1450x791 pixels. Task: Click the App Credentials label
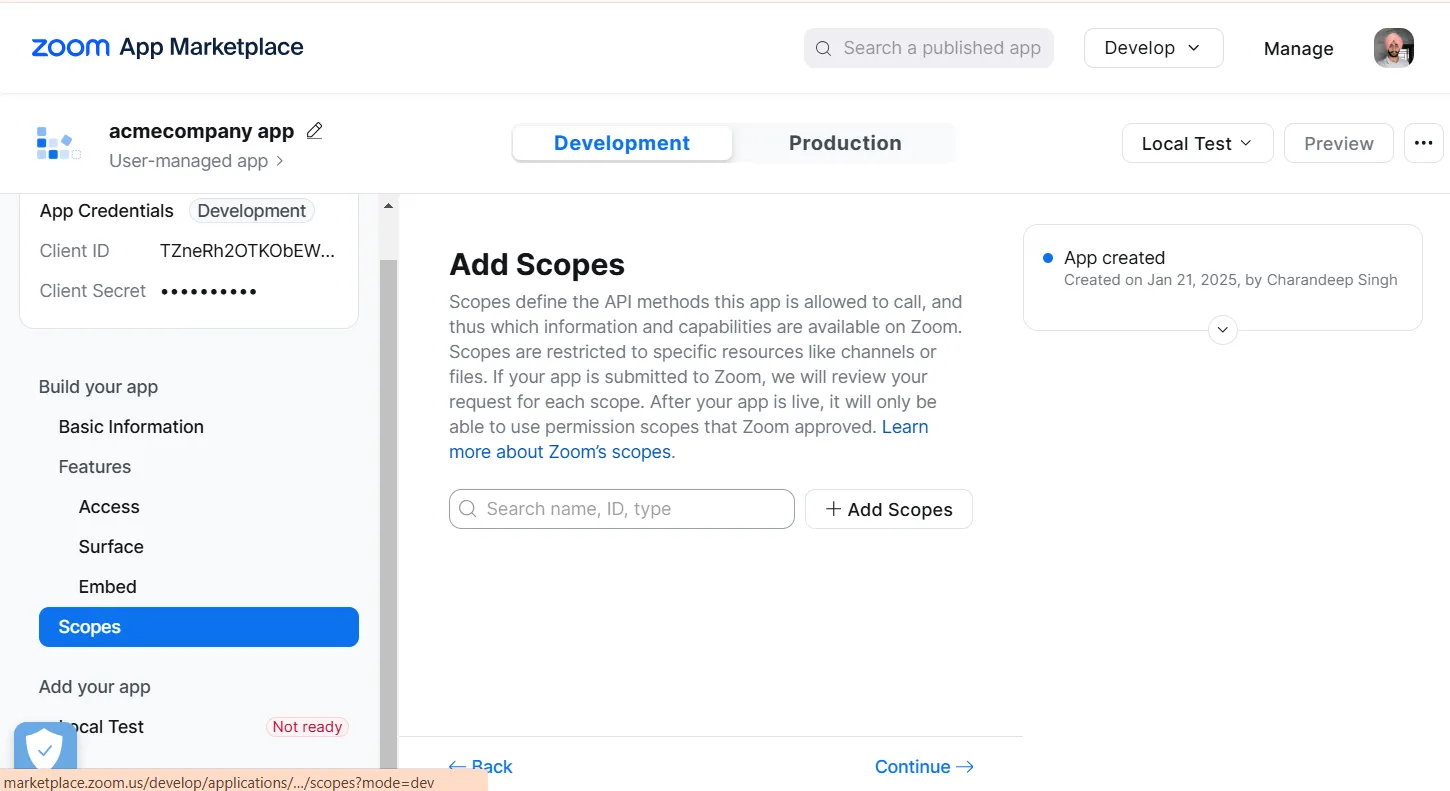point(107,211)
